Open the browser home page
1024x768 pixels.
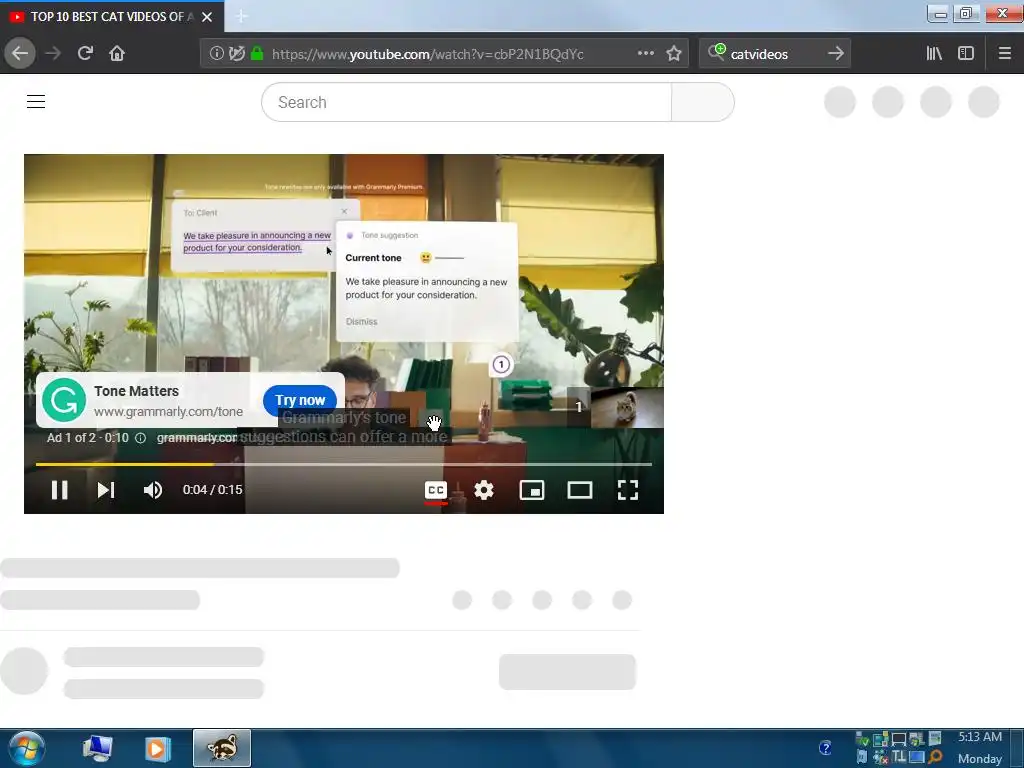(x=117, y=53)
